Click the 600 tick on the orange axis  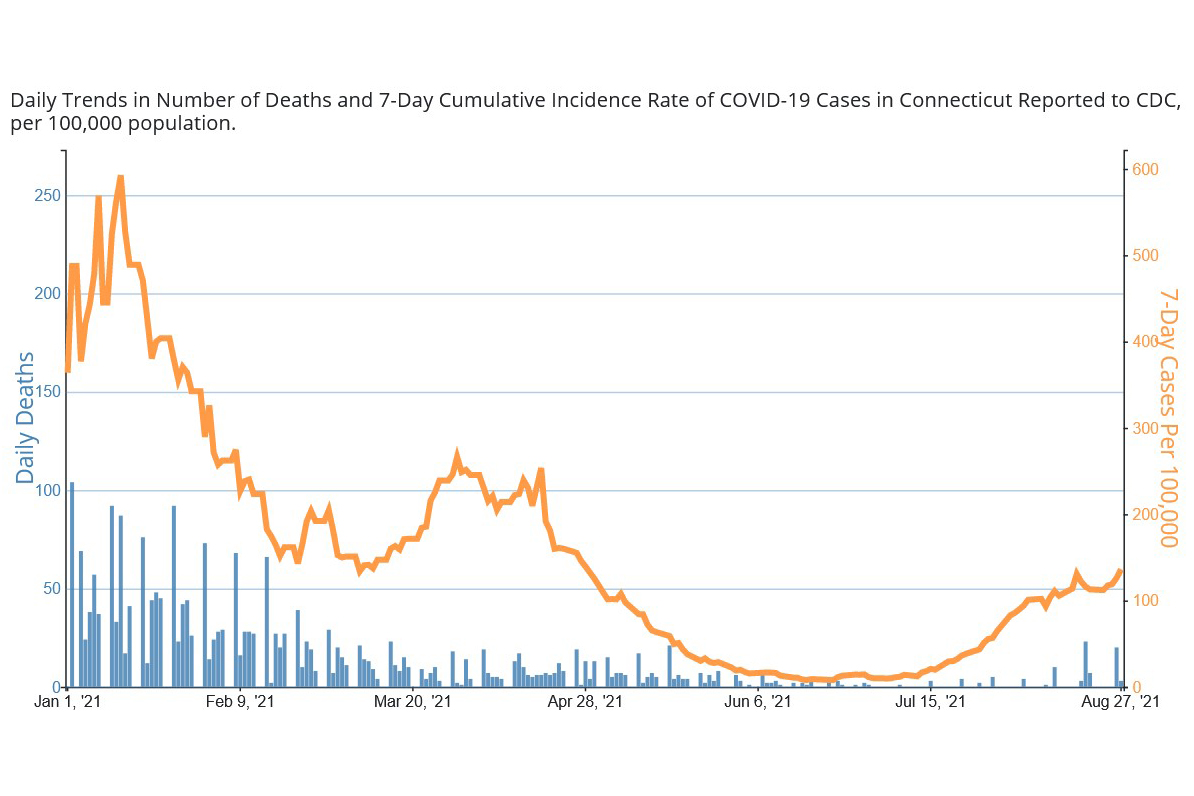tap(1145, 170)
